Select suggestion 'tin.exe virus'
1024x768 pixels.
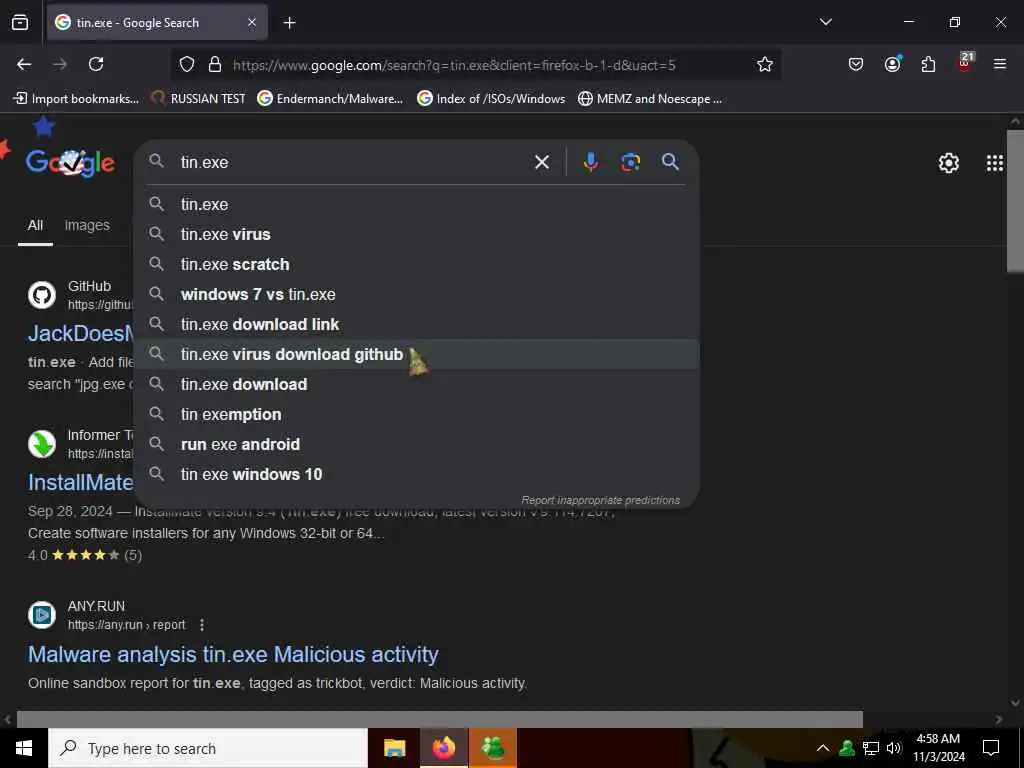click(x=417, y=234)
